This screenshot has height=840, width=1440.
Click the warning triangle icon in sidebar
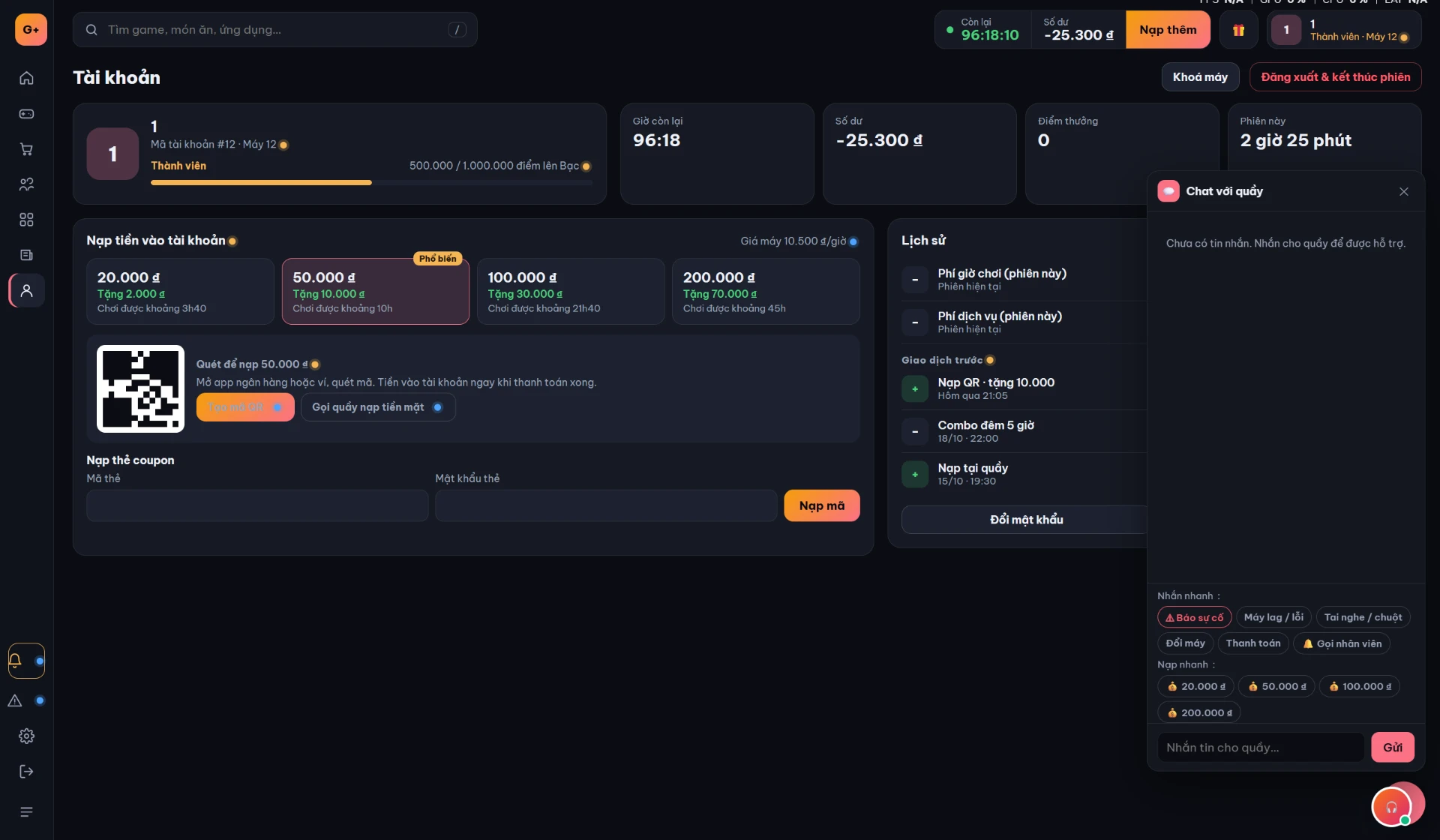click(15, 700)
